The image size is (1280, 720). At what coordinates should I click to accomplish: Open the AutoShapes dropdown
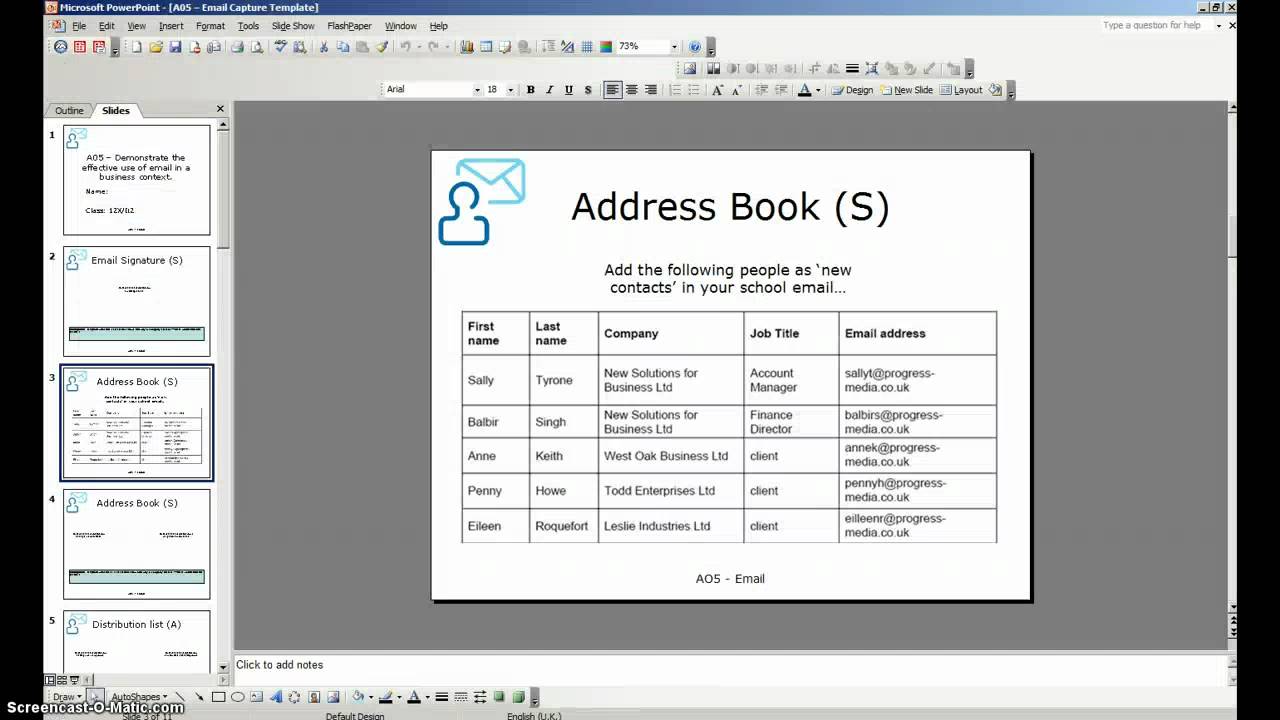(139, 697)
